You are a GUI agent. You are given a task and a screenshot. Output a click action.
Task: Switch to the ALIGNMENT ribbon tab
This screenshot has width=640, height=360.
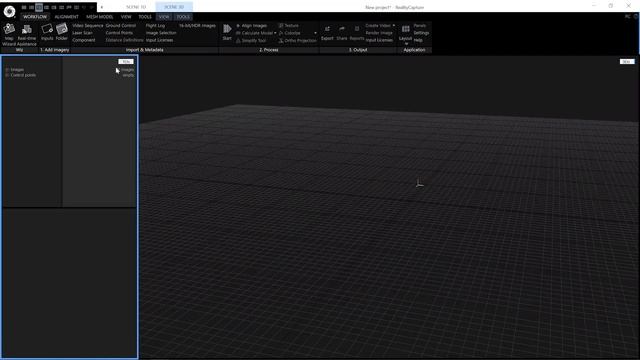click(67, 17)
